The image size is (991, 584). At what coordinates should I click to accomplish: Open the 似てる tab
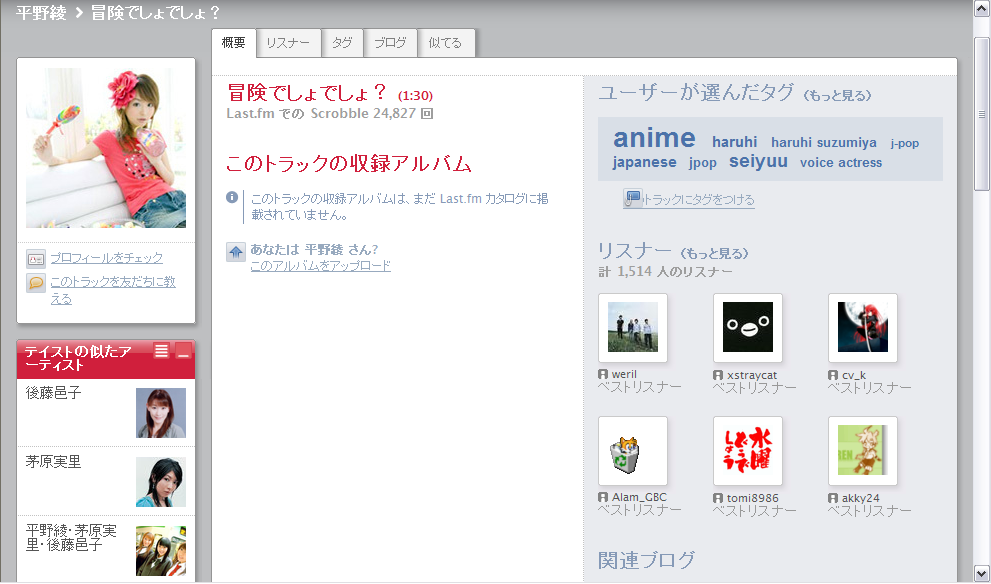point(446,43)
